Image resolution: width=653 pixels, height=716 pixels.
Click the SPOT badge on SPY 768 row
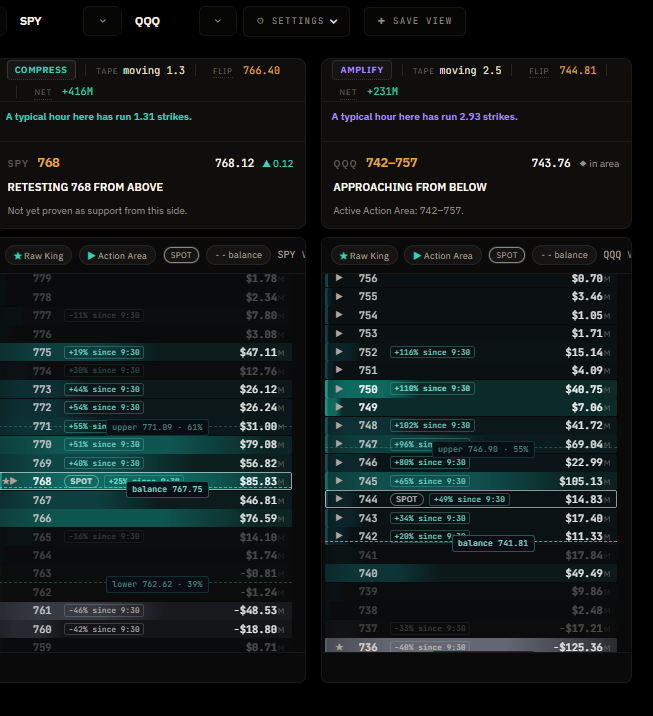81,481
